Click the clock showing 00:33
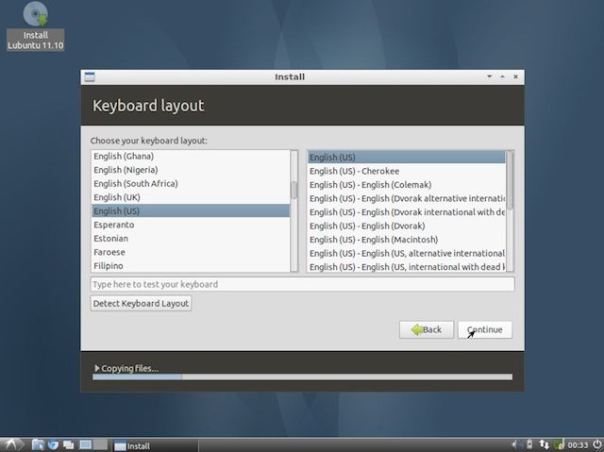 click(577, 445)
